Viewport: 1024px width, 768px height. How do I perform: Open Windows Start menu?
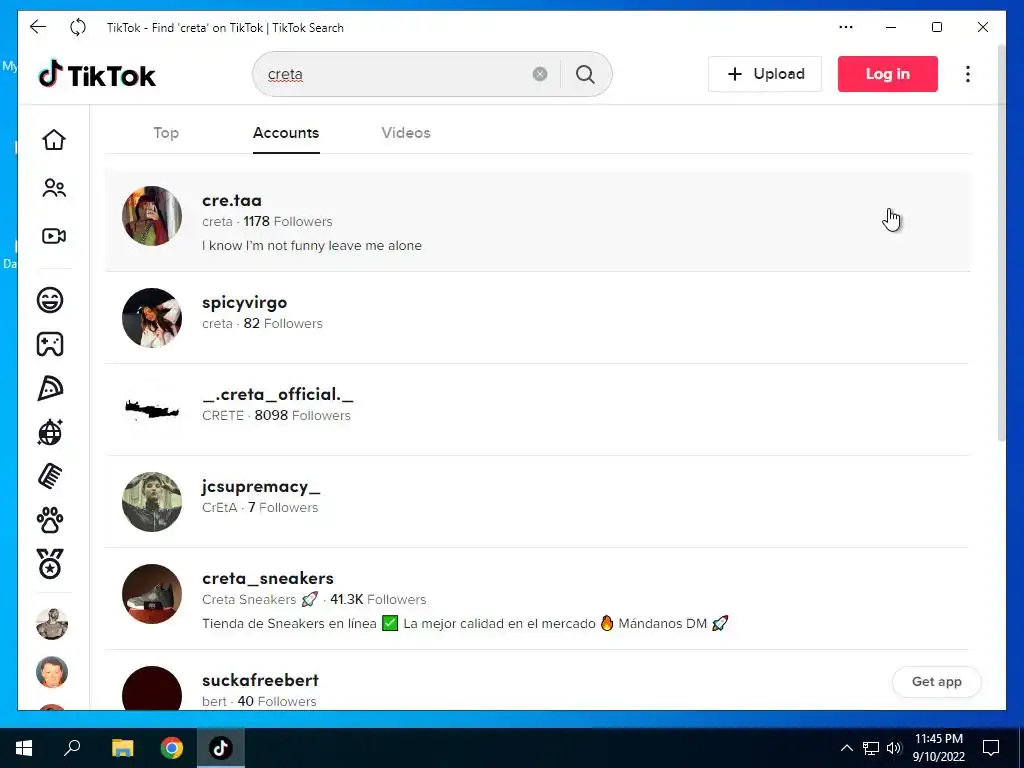pyautogui.click(x=24, y=748)
